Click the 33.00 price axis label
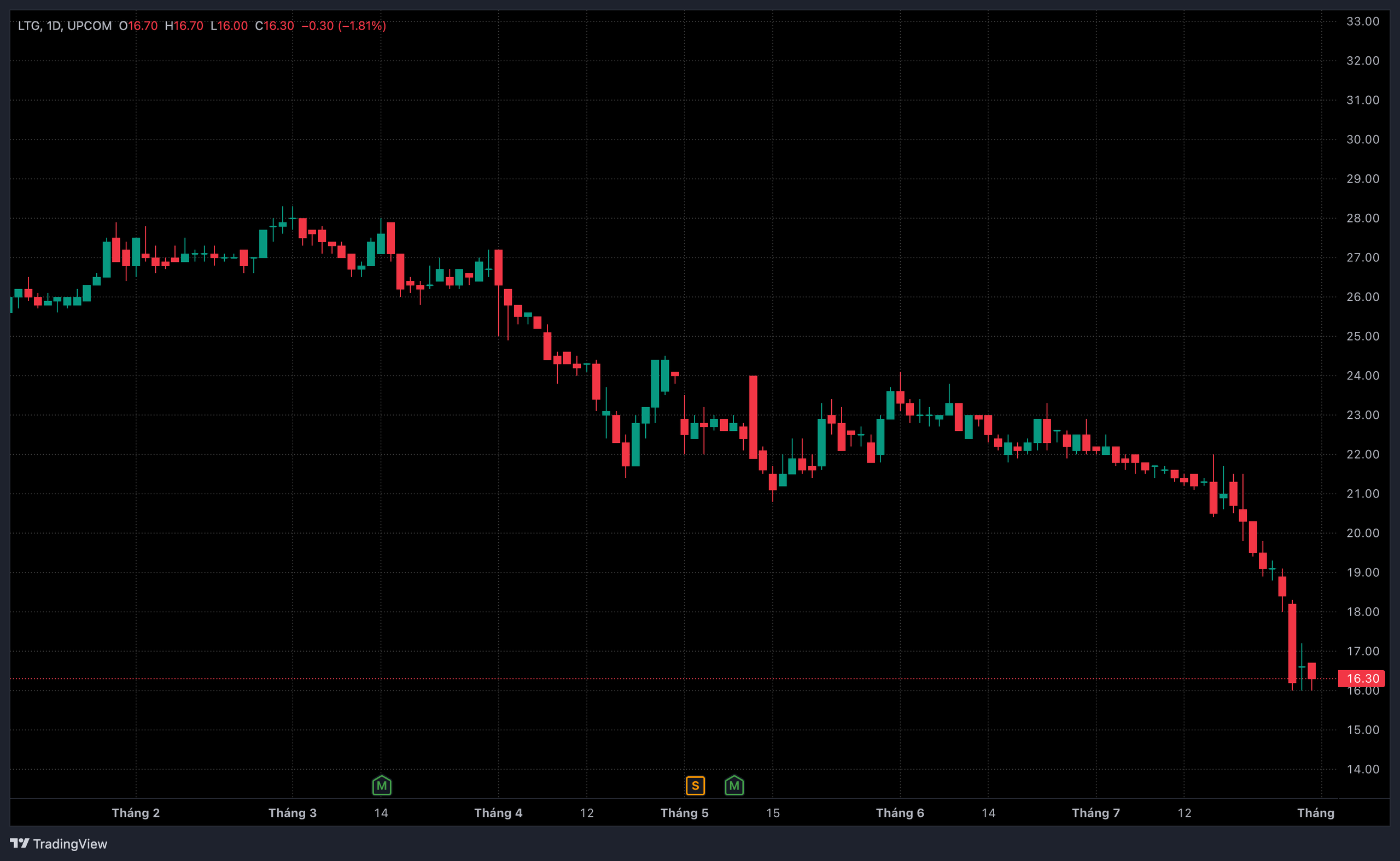 (1363, 22)
